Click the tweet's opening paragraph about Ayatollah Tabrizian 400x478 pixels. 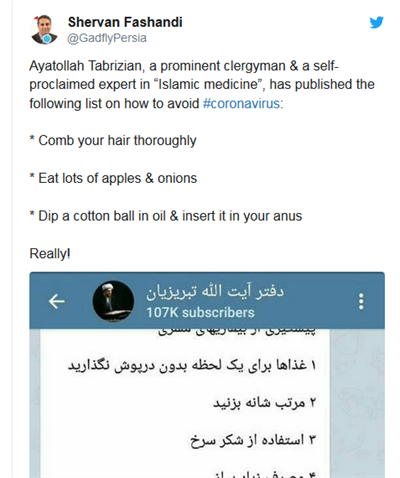[x=202, y=85]
